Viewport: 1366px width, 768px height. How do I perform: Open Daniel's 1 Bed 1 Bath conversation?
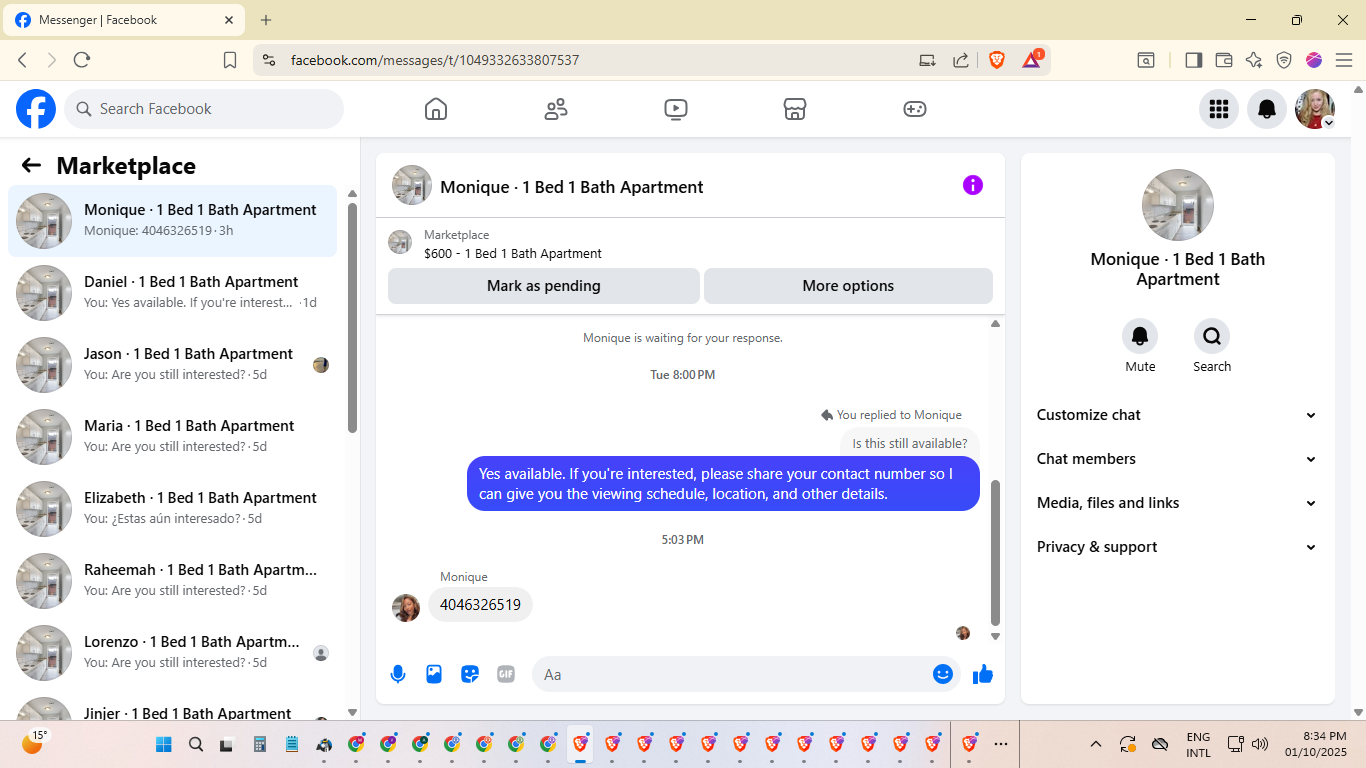click(172, 293)
